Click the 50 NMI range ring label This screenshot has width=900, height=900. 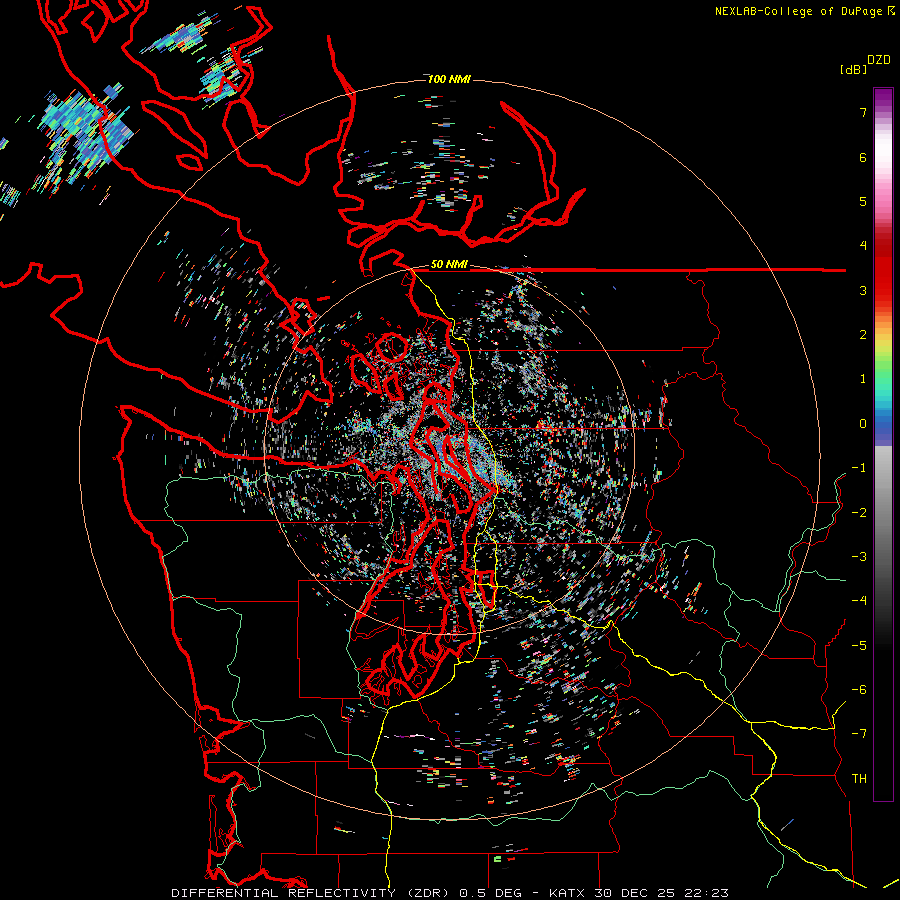[x=449, y=265]
